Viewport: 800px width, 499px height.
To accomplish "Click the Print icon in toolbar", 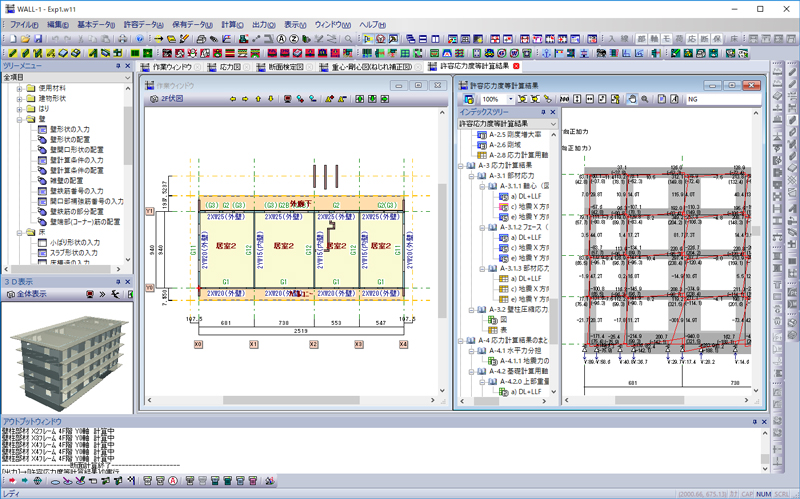I will pyautogui.click(x=121, y=38).
